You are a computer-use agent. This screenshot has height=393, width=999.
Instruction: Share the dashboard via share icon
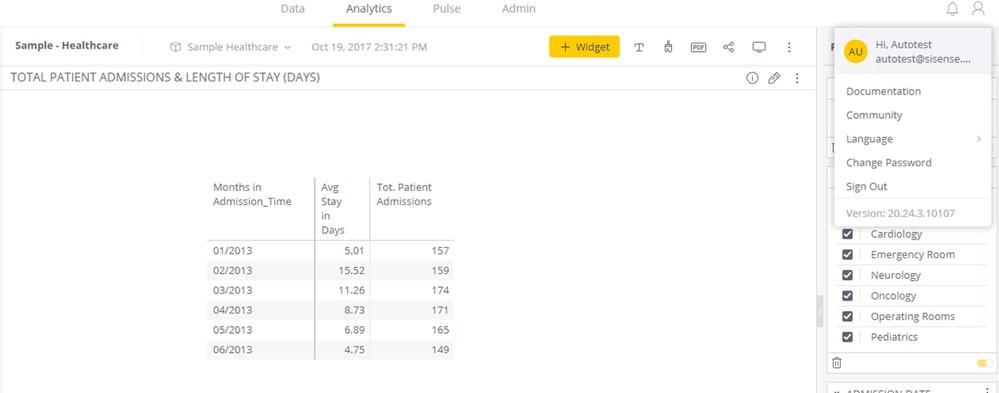[x=728, y=47]
